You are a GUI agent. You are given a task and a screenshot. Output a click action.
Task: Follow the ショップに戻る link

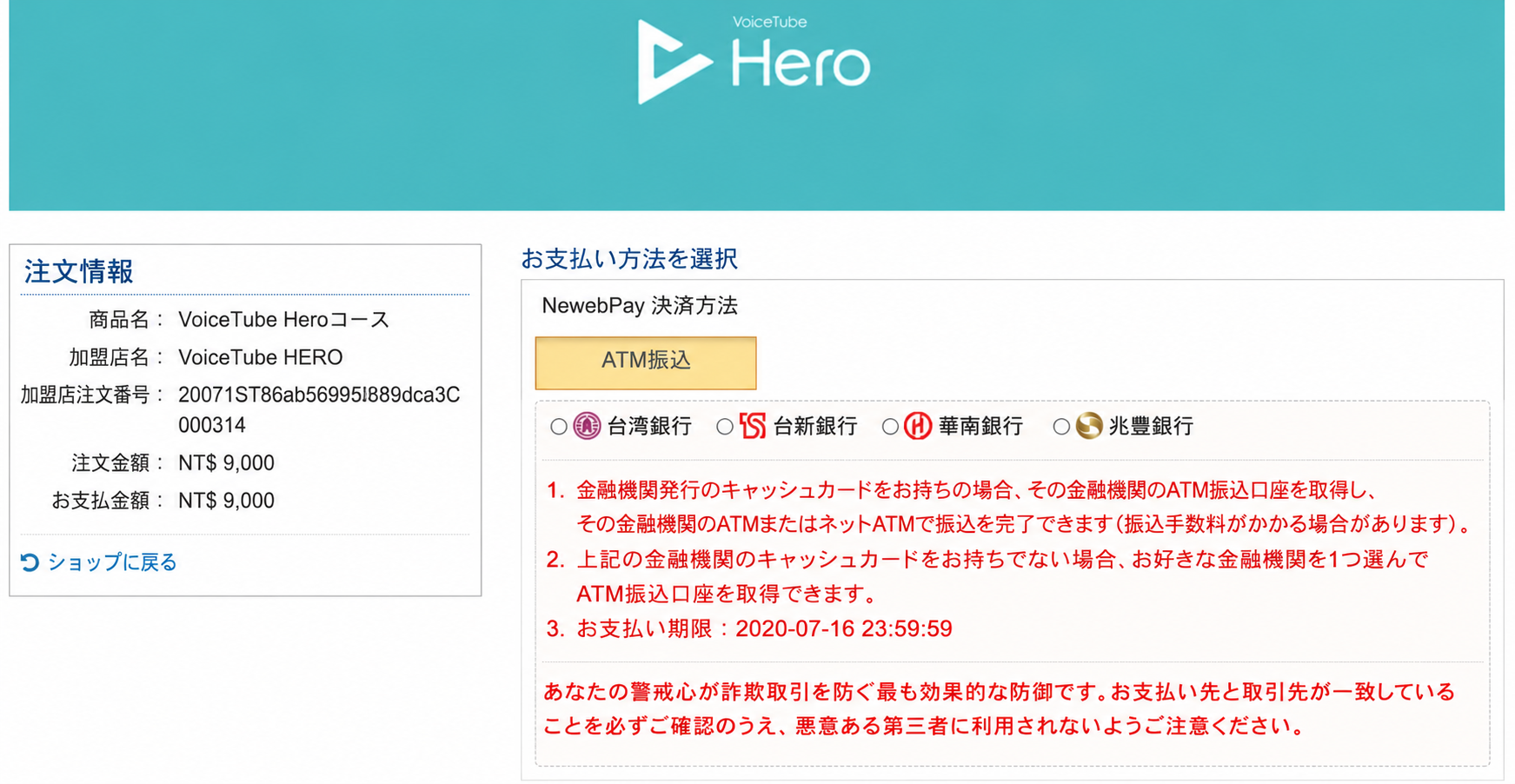(x=112, y=562)
